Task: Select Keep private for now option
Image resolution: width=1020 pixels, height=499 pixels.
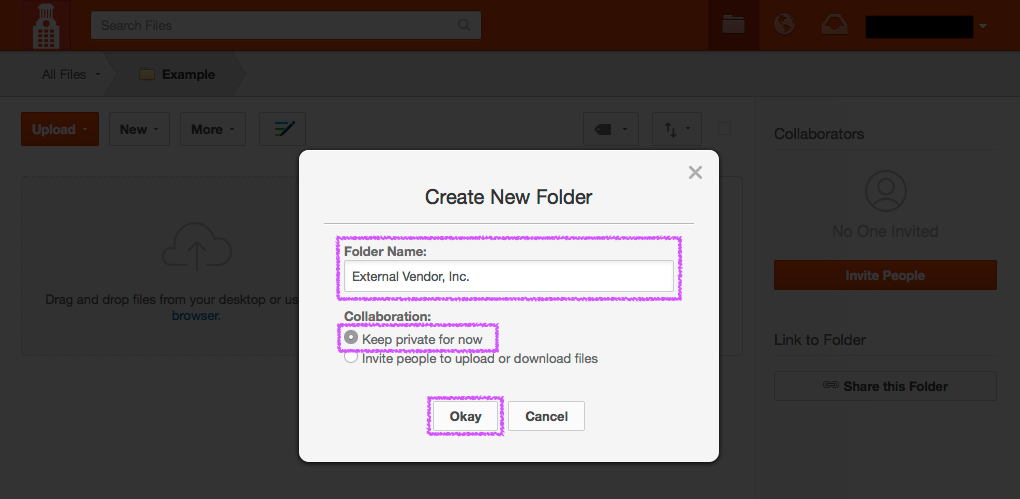Action: pyautogui.click(x=351, y=338)
